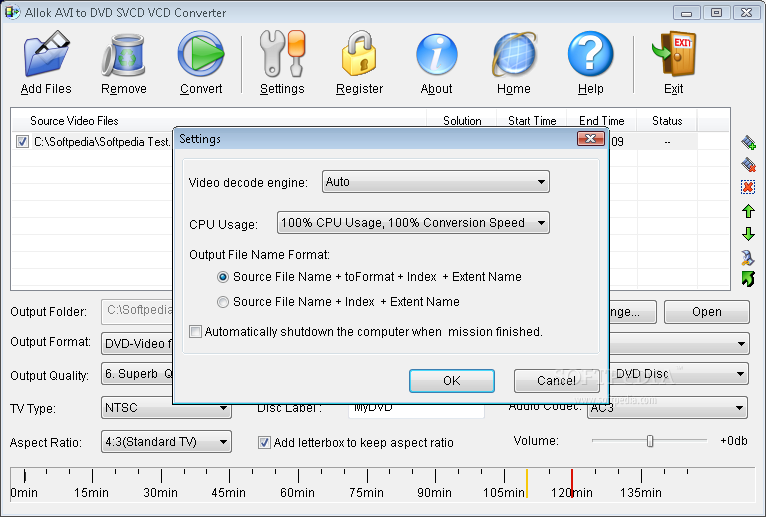This screenshot has height=517, width=766.
Task: Click the End Time column header
Action: pos(601,121)
